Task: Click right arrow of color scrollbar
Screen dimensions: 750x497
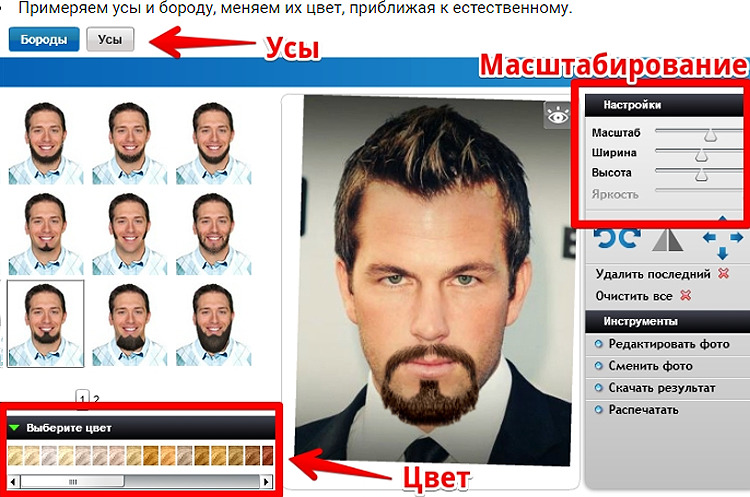Action: point(266,482)
